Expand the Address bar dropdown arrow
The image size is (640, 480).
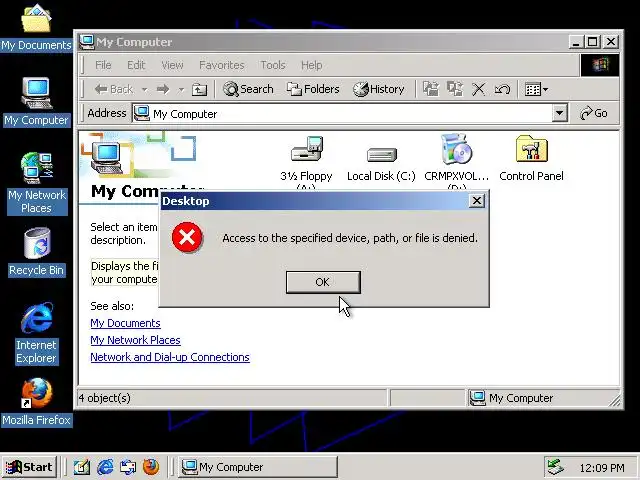pos(560,113)
